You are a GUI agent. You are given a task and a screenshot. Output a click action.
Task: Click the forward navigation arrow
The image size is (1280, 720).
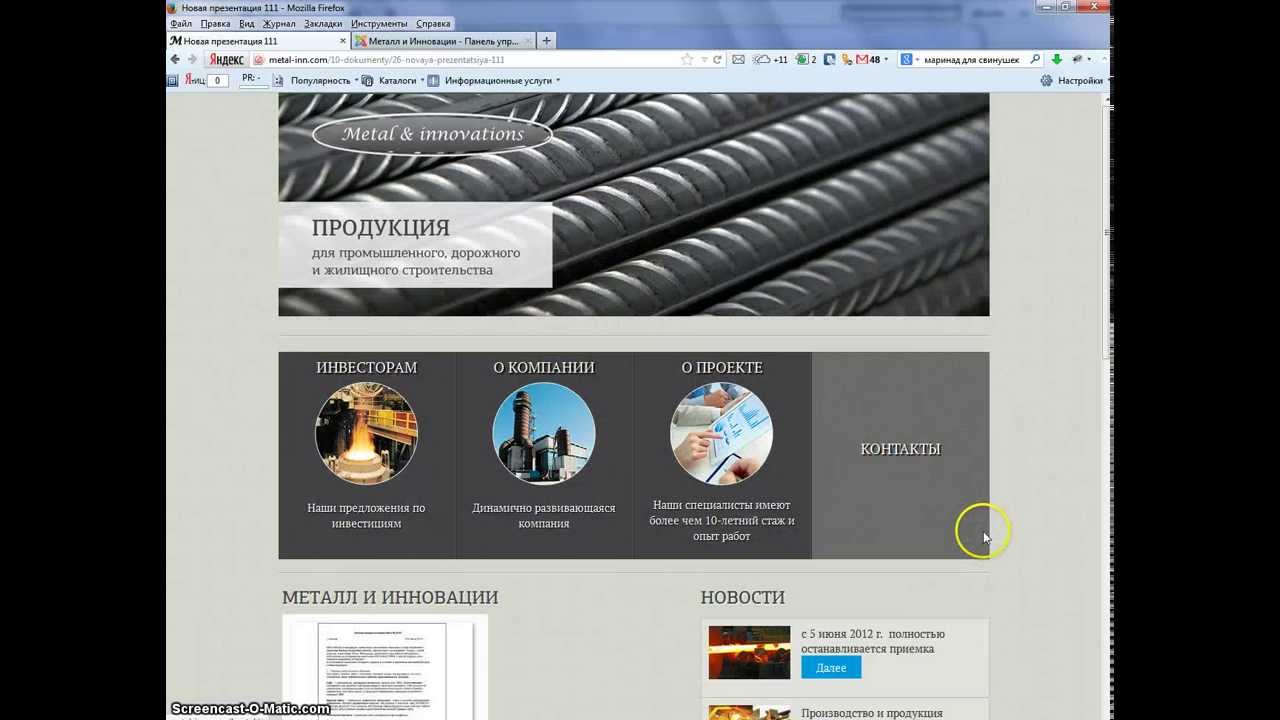click(192, 60)
